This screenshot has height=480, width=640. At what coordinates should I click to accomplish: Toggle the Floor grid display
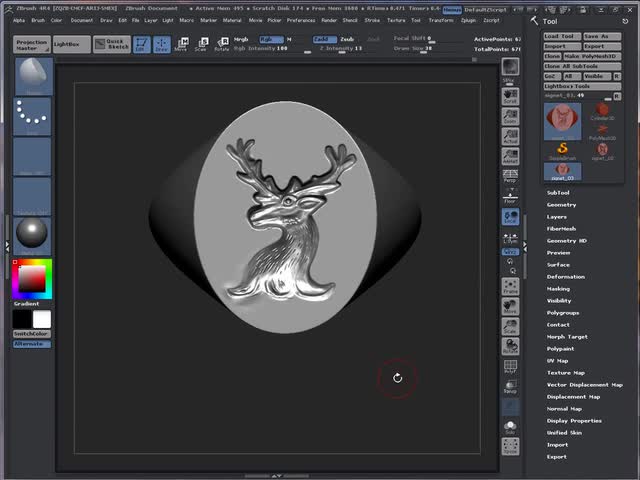coord(510,198)
